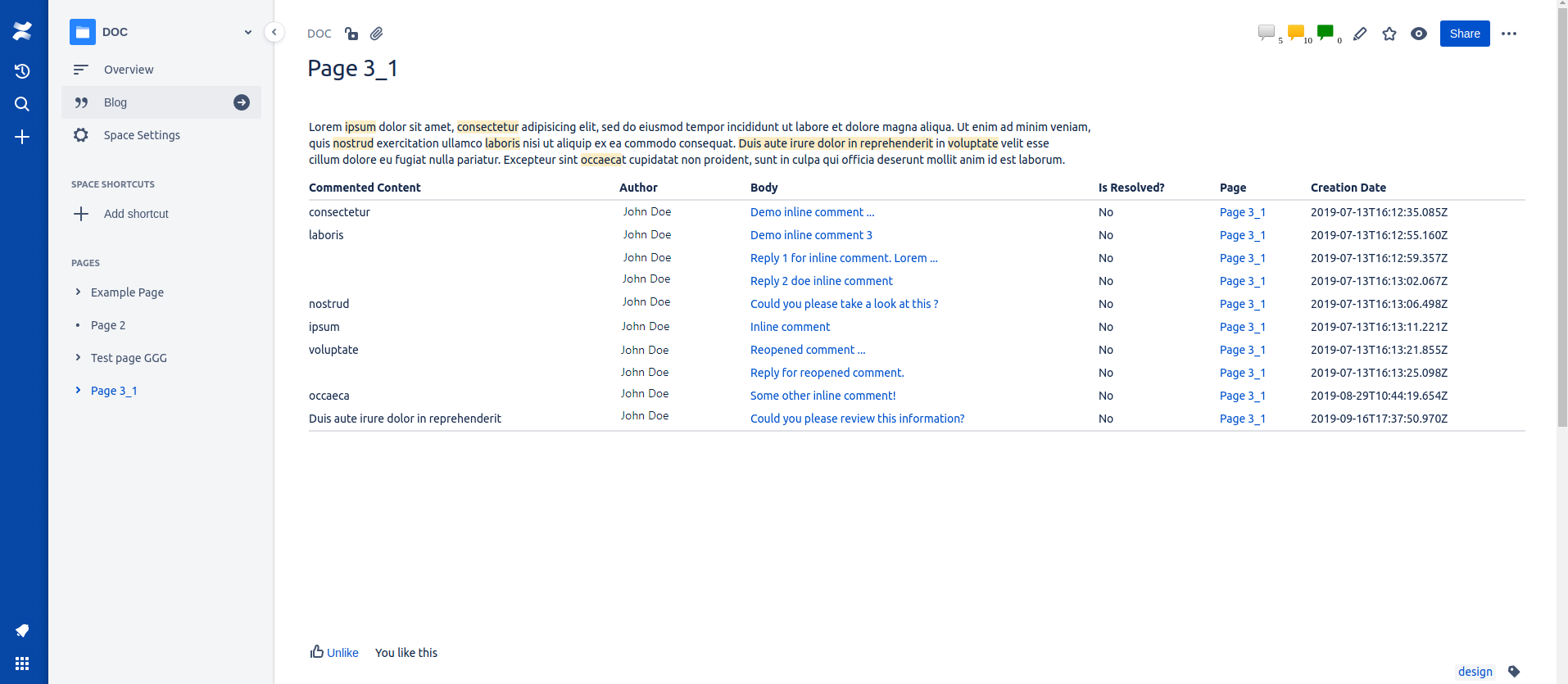The width and height of the screenshot is (1568, 684).
Task: Click Blog quote icon
Action: 81,102
